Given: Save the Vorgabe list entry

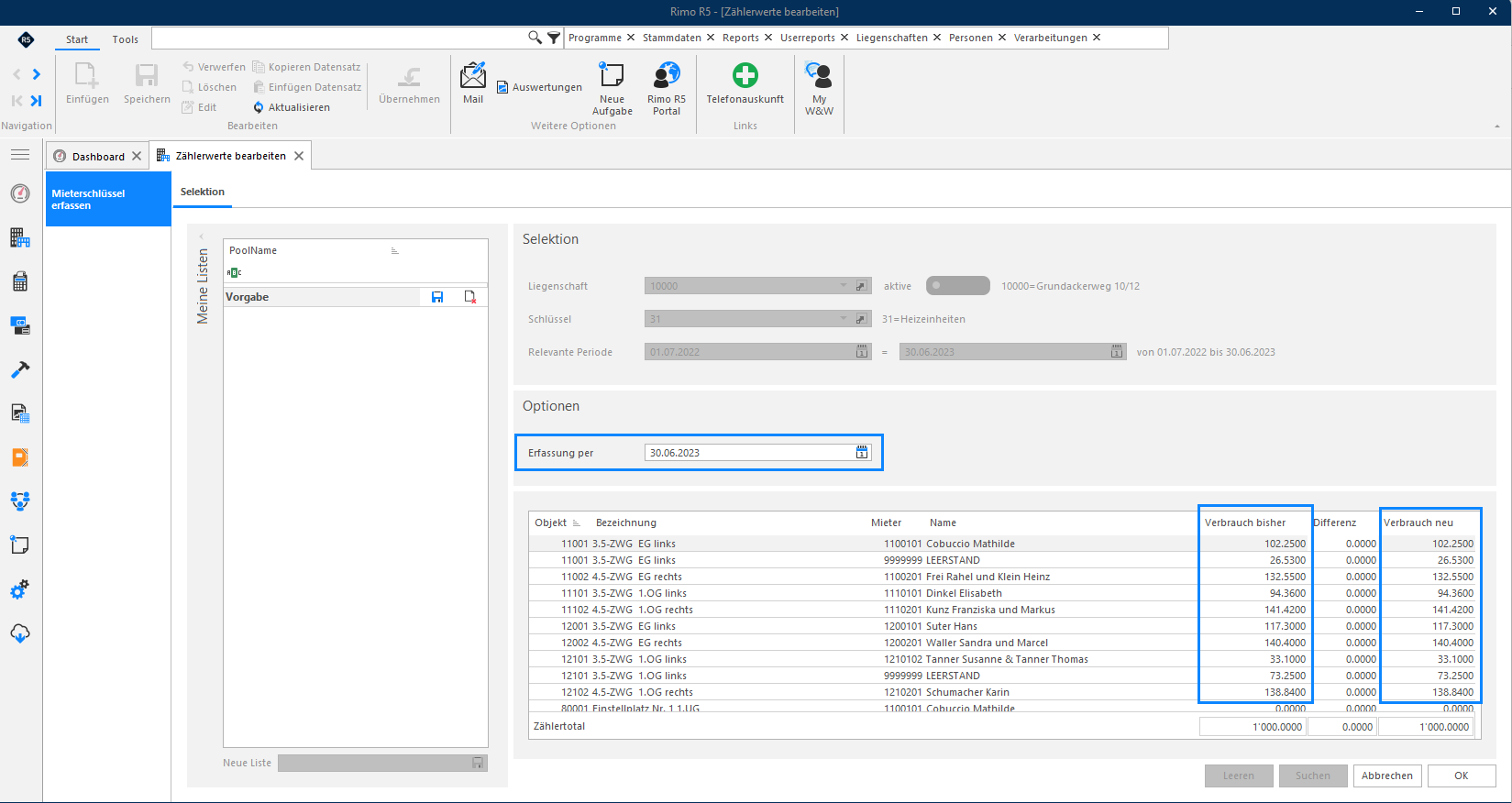Looking at the screenshot, I should pos(437,297).
